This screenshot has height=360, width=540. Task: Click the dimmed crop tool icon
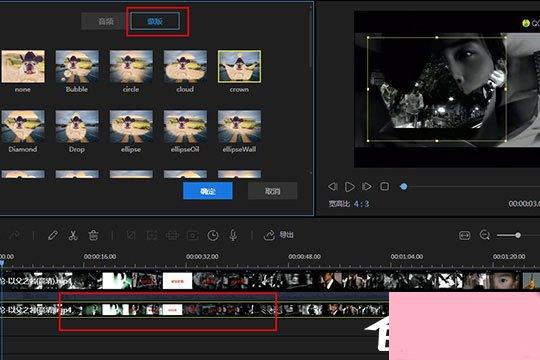(x=131, y=235)
